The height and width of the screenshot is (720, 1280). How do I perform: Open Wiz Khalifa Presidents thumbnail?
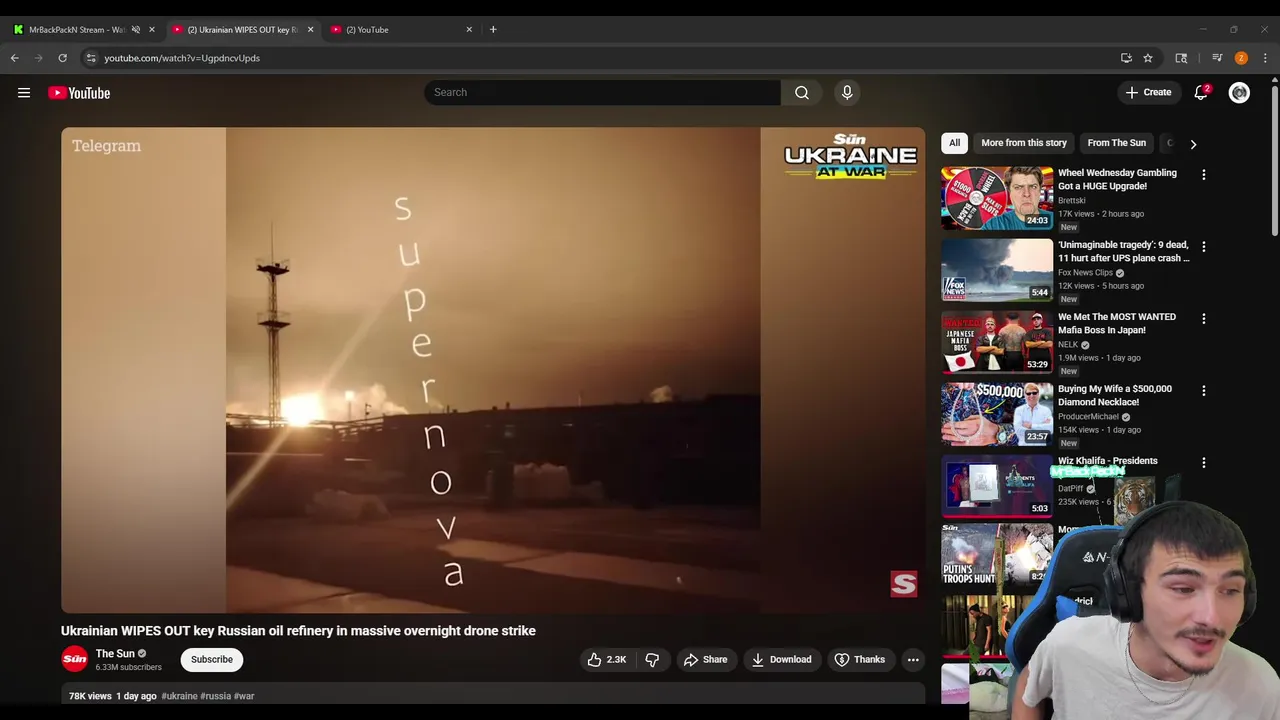pyautogui.click(x=997, y=486)
